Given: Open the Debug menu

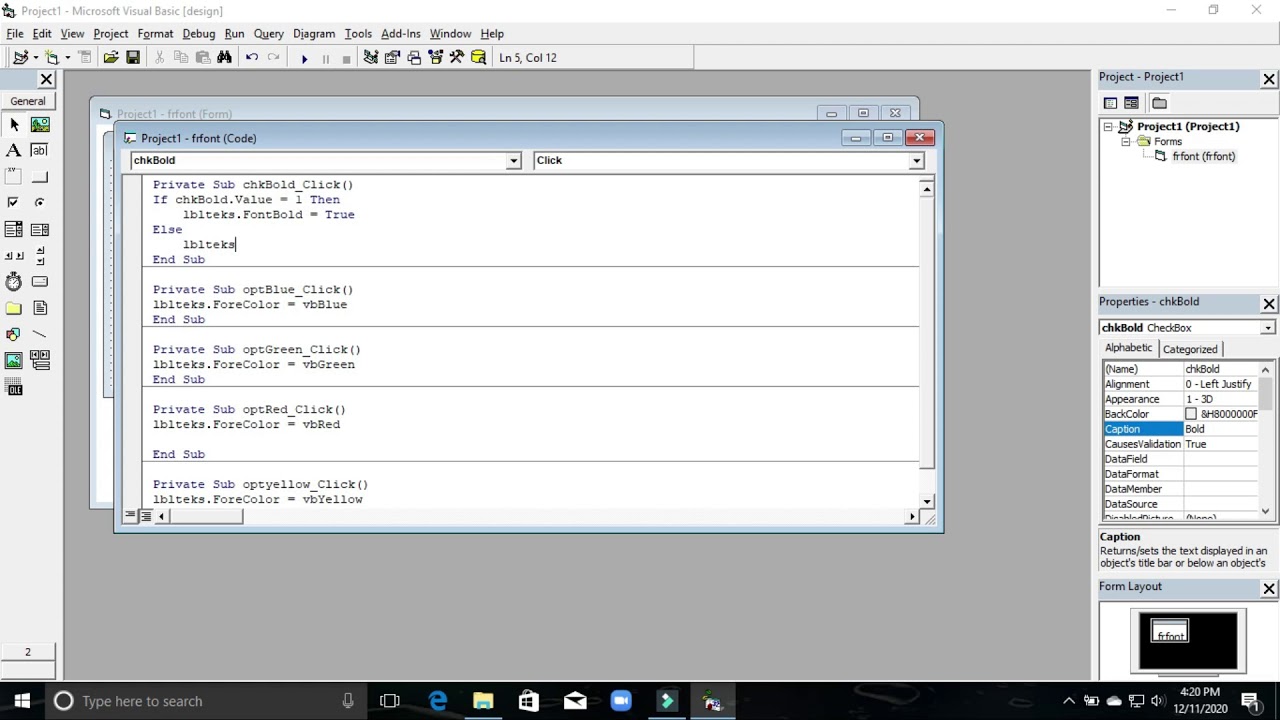Looking at the screenshot, I should pos(198,33).
